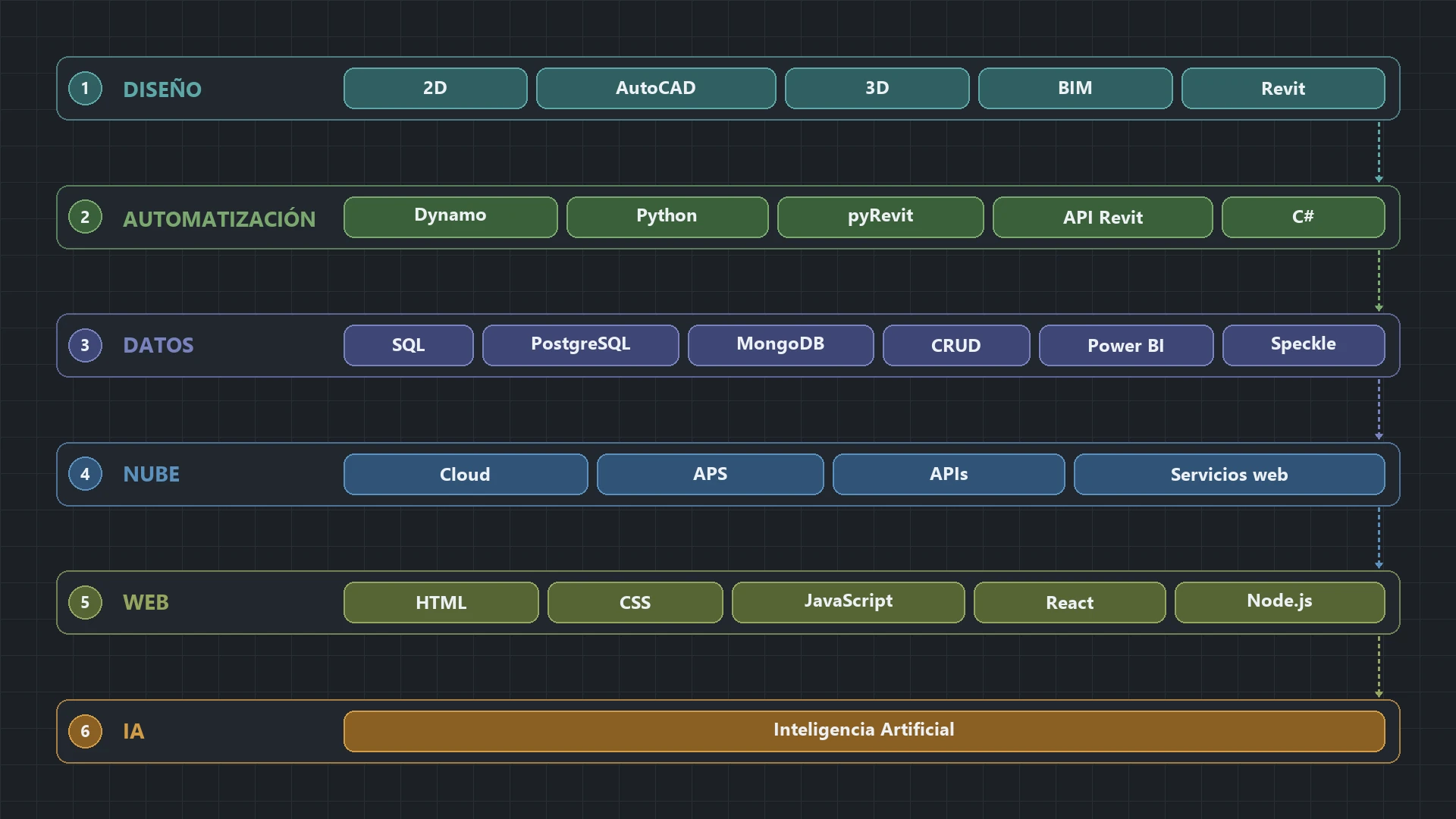The image size is (1456, 819).
Task: Select the DATOS row heading
Action: click(x=158, y=346)
